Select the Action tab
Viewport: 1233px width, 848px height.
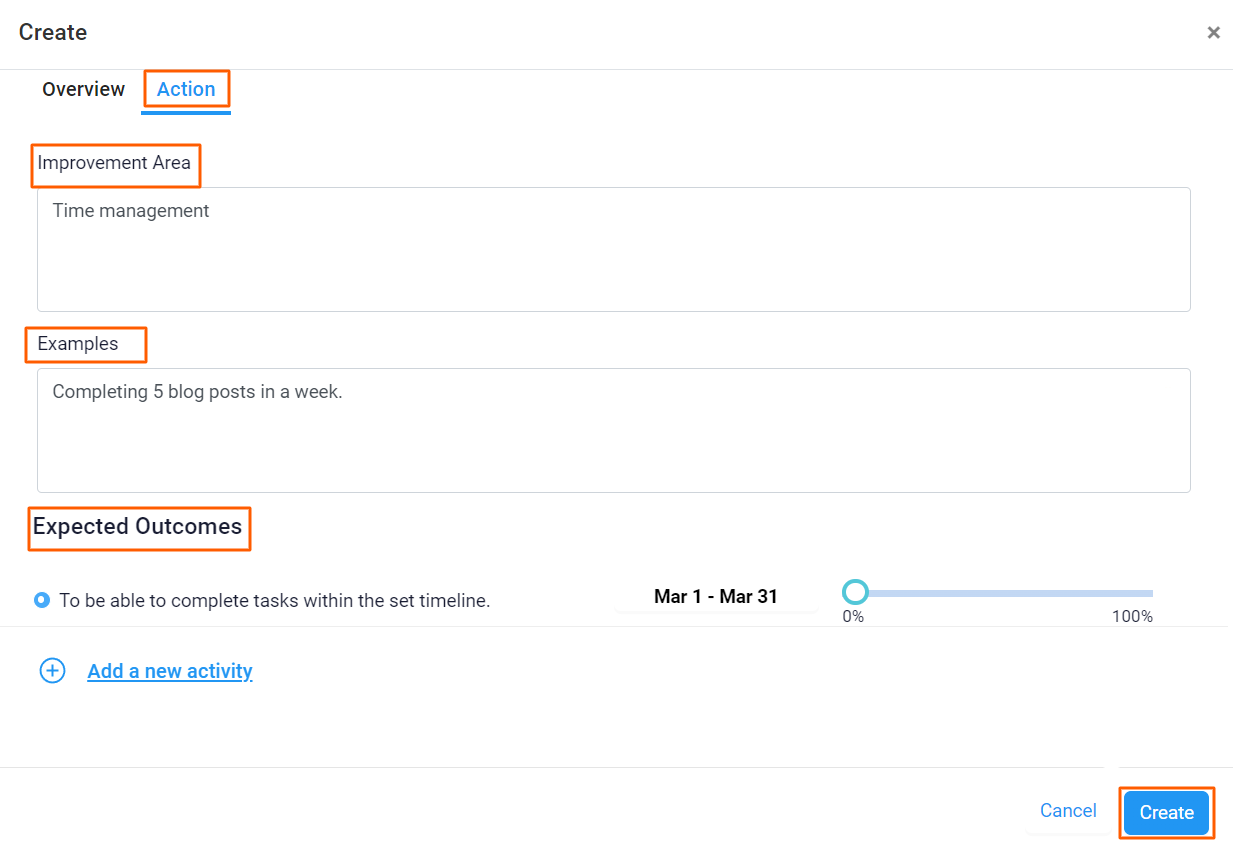point(186,89)
